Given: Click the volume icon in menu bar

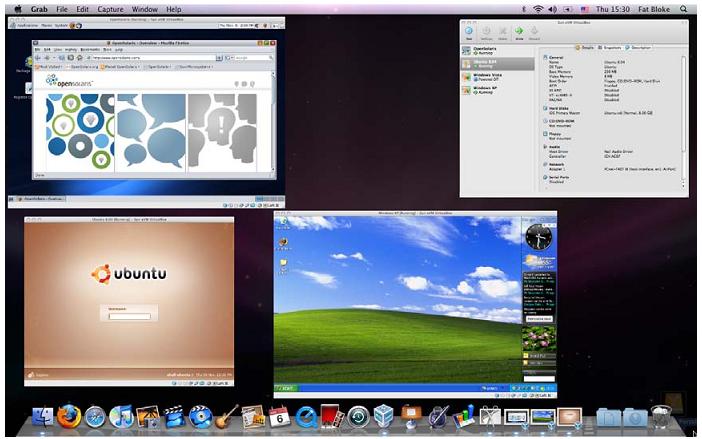Looking at the screenshot, I should (553, 9).
